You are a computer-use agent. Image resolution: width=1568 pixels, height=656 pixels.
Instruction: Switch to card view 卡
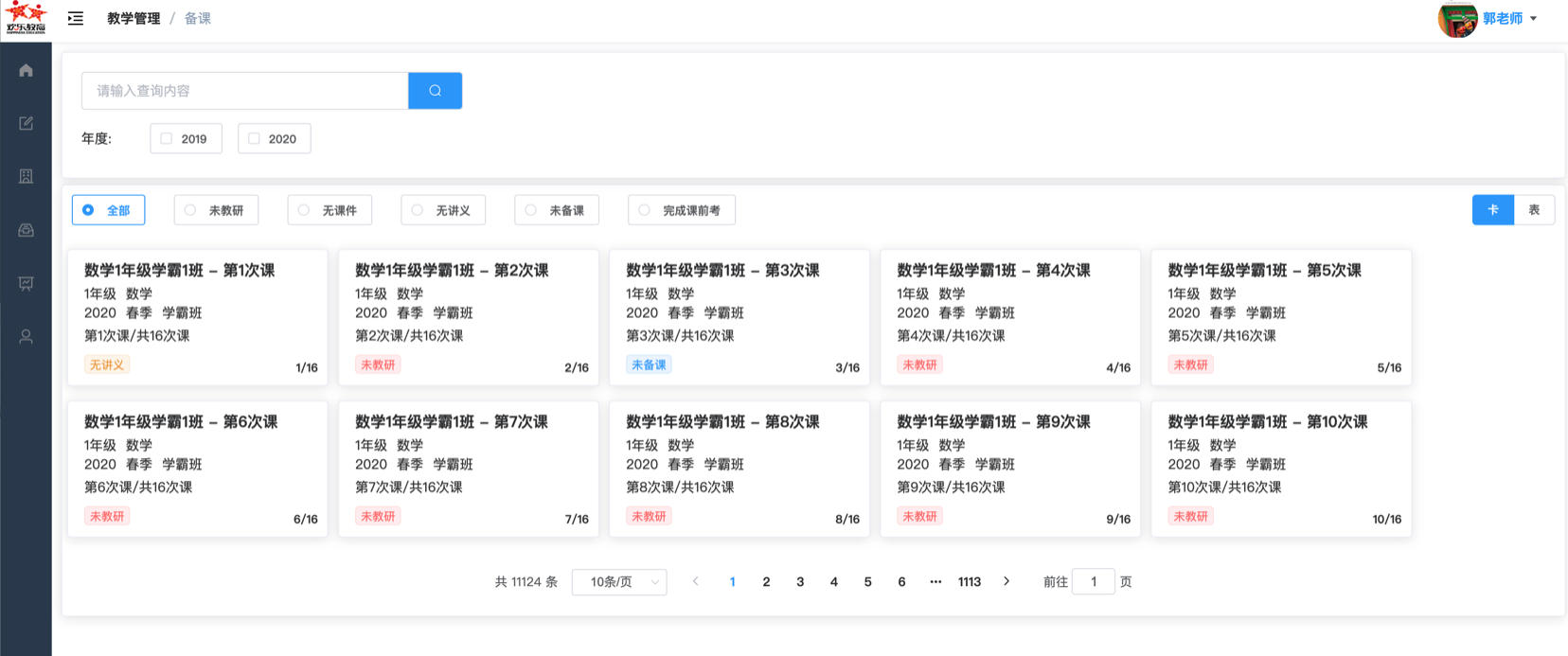(x=1493, y=210)
